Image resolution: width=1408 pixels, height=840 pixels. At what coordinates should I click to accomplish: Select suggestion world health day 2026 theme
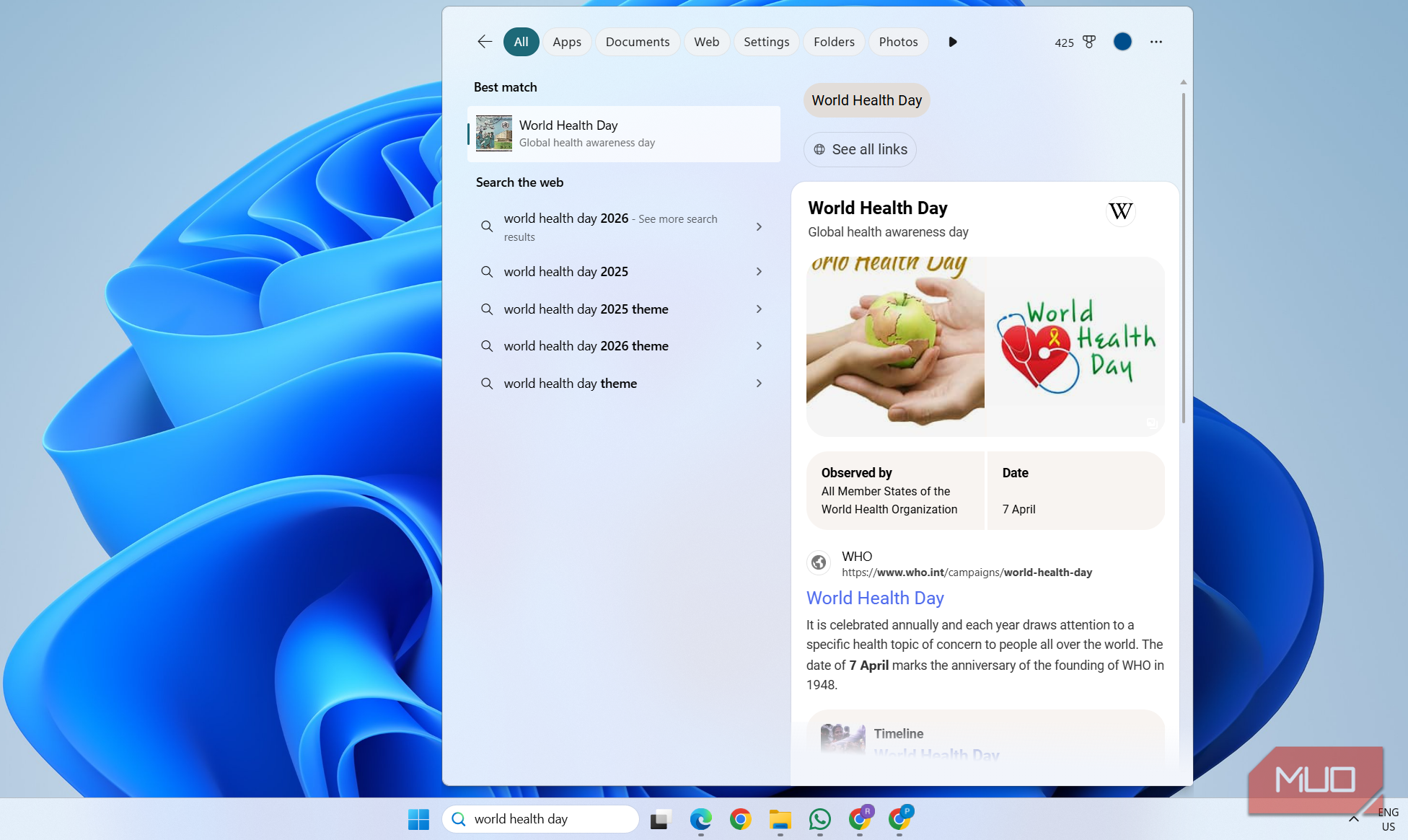586,346
